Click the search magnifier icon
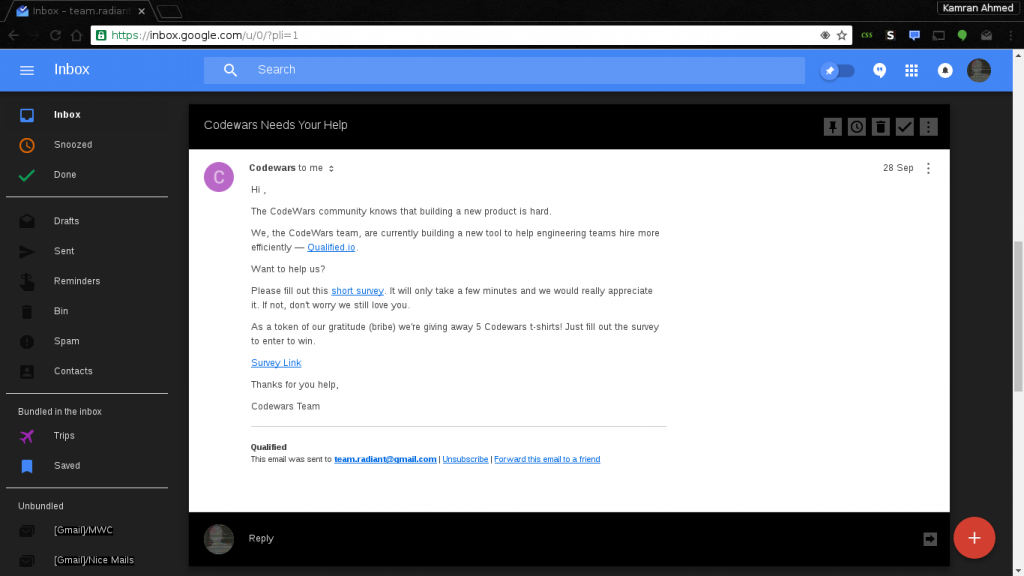 pyautogui.click(x=230, y=70)
